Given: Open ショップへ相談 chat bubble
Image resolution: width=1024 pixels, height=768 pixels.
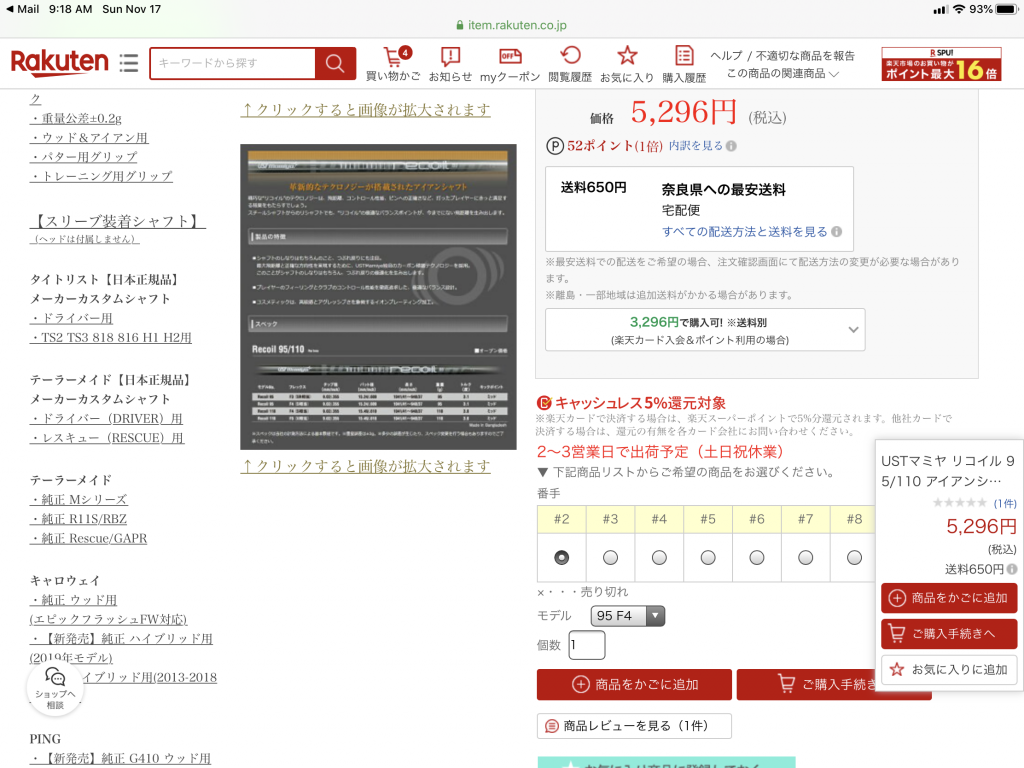Looking at the screenshot, I should 55,688.
